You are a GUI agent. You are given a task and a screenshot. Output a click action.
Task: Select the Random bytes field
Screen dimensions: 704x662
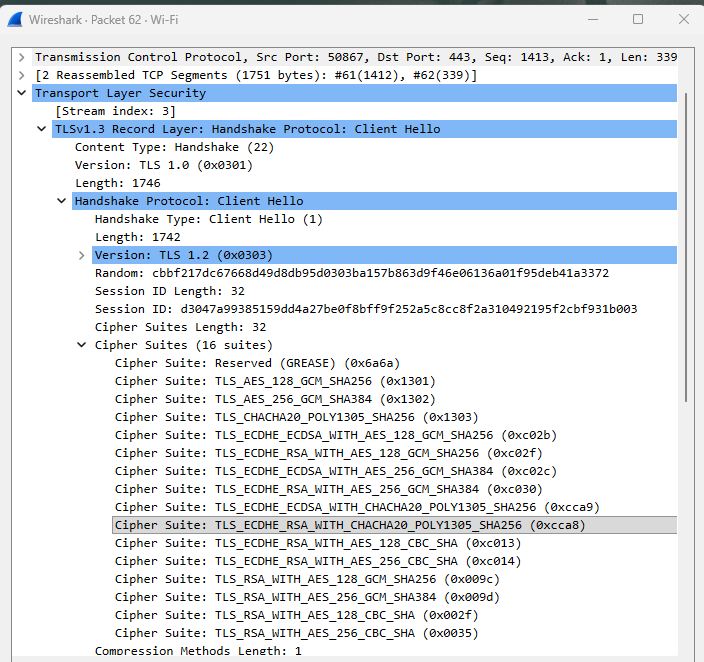point(352,273)
